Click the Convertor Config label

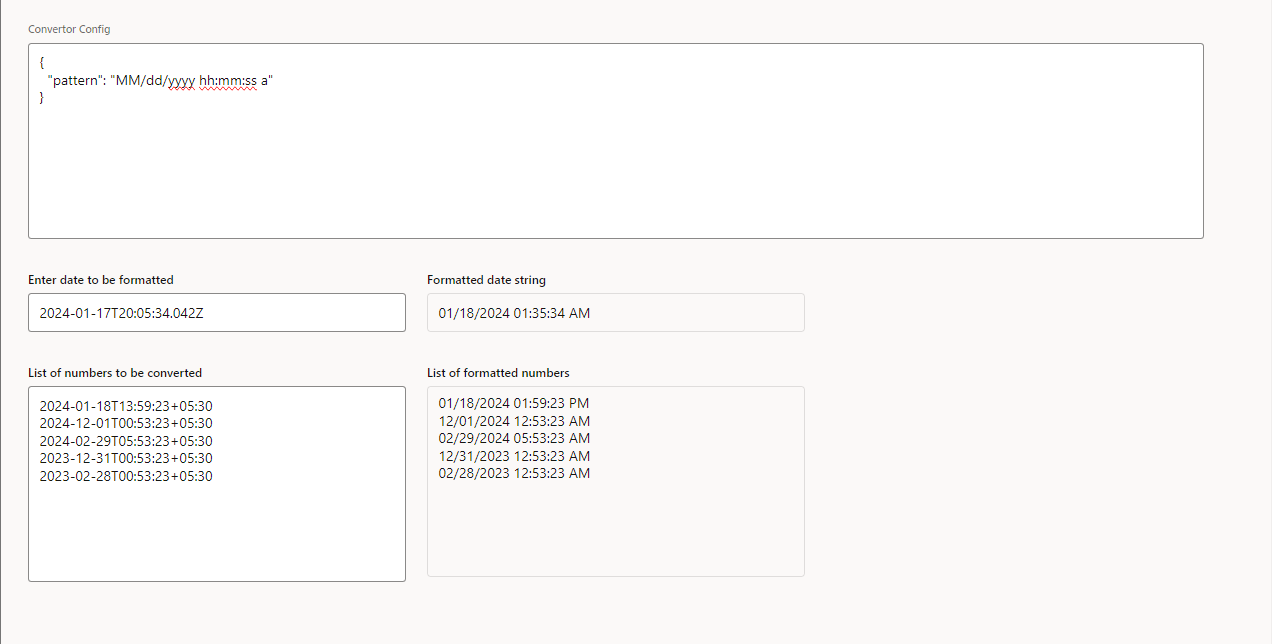(69, 29)
